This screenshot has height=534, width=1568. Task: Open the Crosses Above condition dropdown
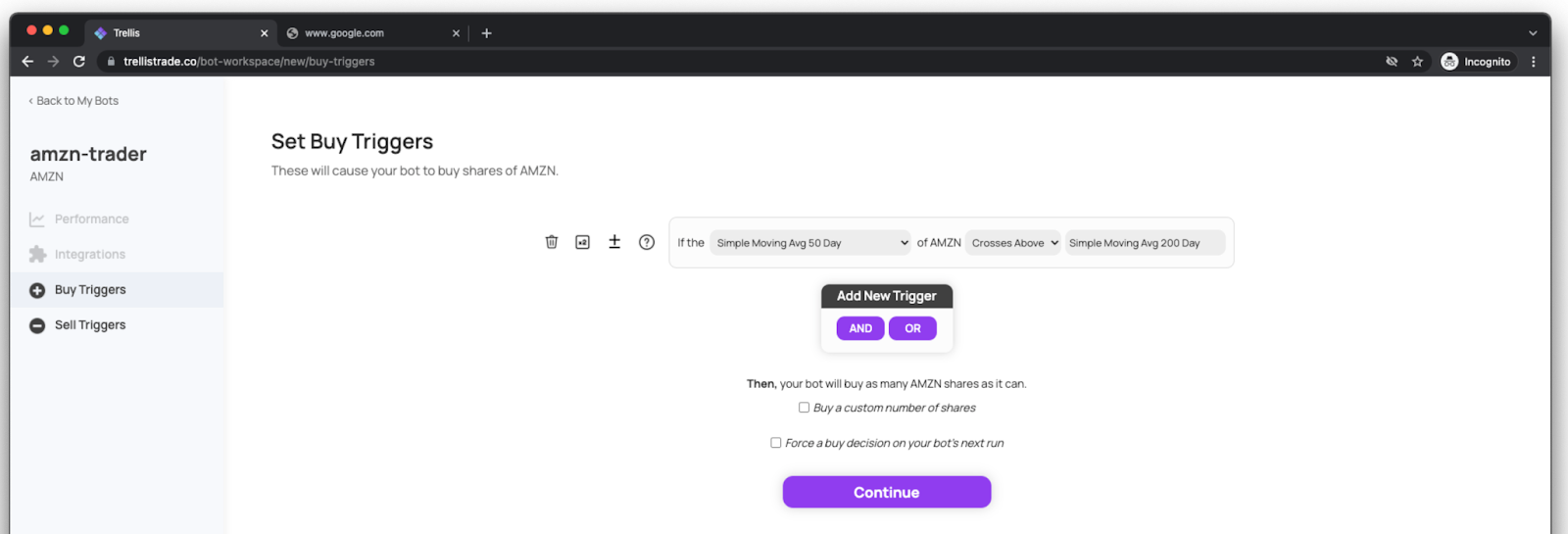click(1013, 243)
